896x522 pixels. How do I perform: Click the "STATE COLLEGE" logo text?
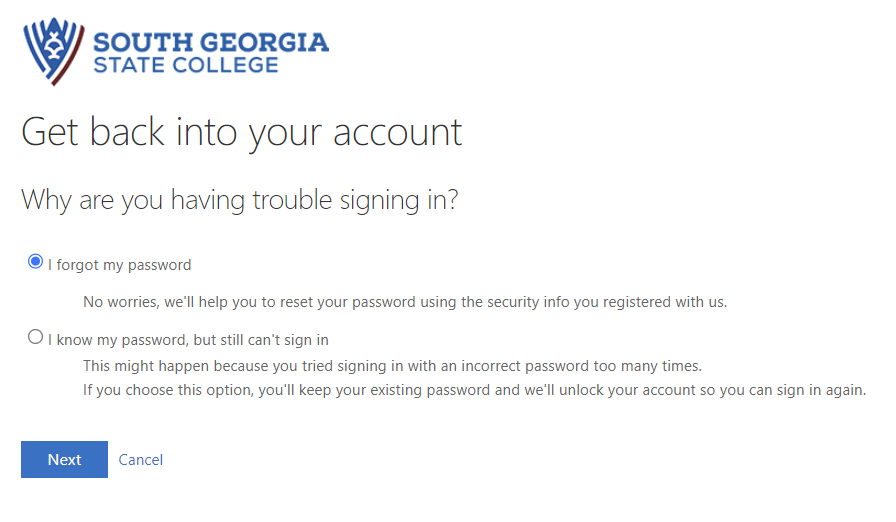185,66
